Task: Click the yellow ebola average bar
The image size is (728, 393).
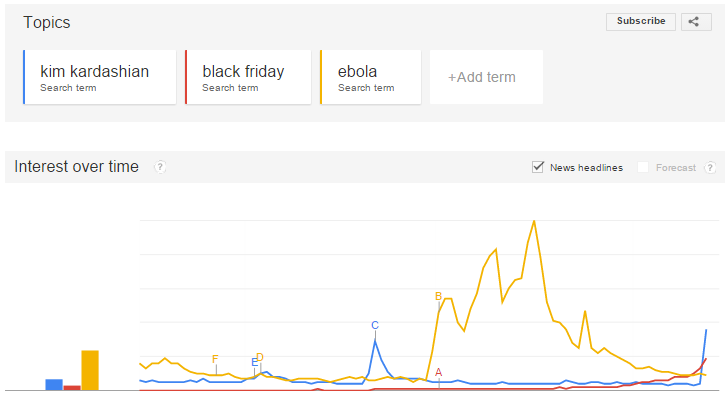Action: pos(90,370)
